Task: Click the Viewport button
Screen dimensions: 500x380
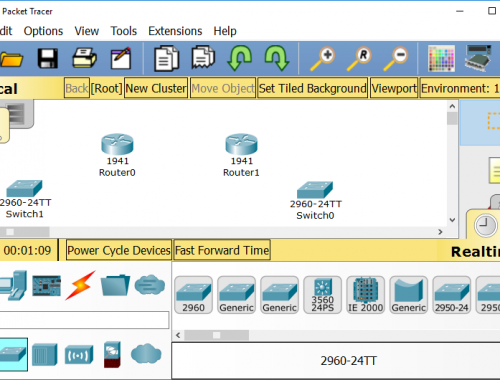Action: point(394,88)
